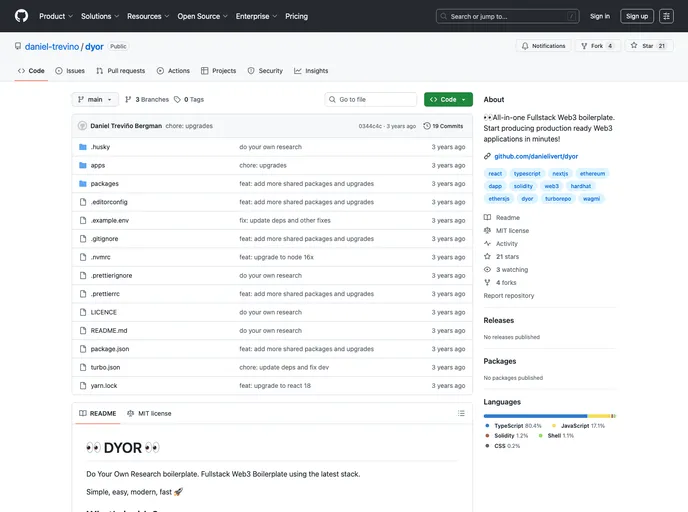Open the README outline list icon
688x512 pixels.
[x=461, y=413]
